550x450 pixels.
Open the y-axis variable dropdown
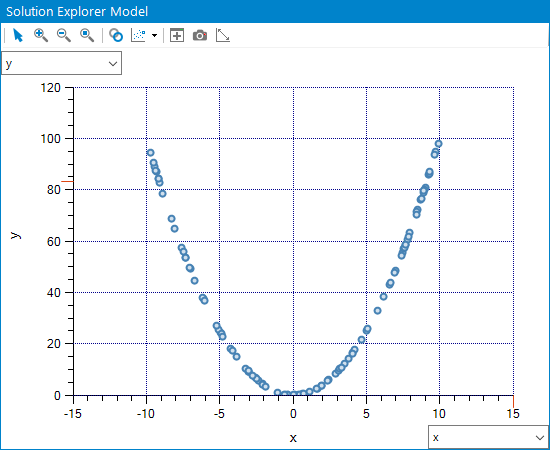[62, 63]
